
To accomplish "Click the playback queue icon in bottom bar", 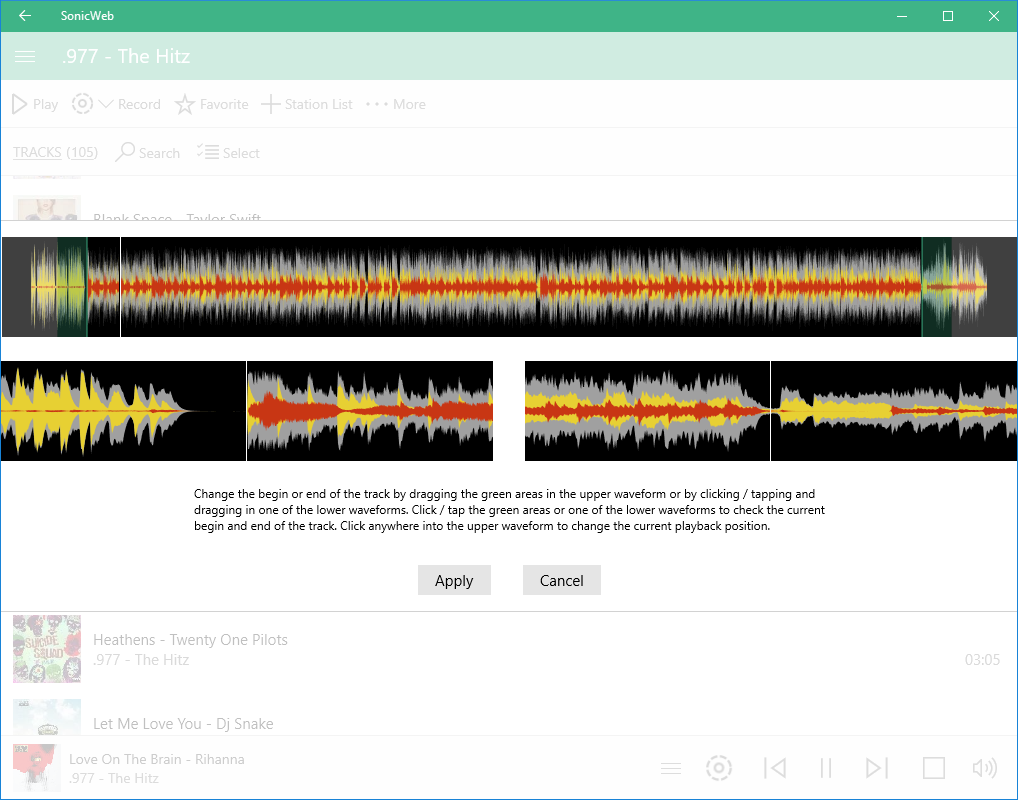I will (x=671, y=767).
